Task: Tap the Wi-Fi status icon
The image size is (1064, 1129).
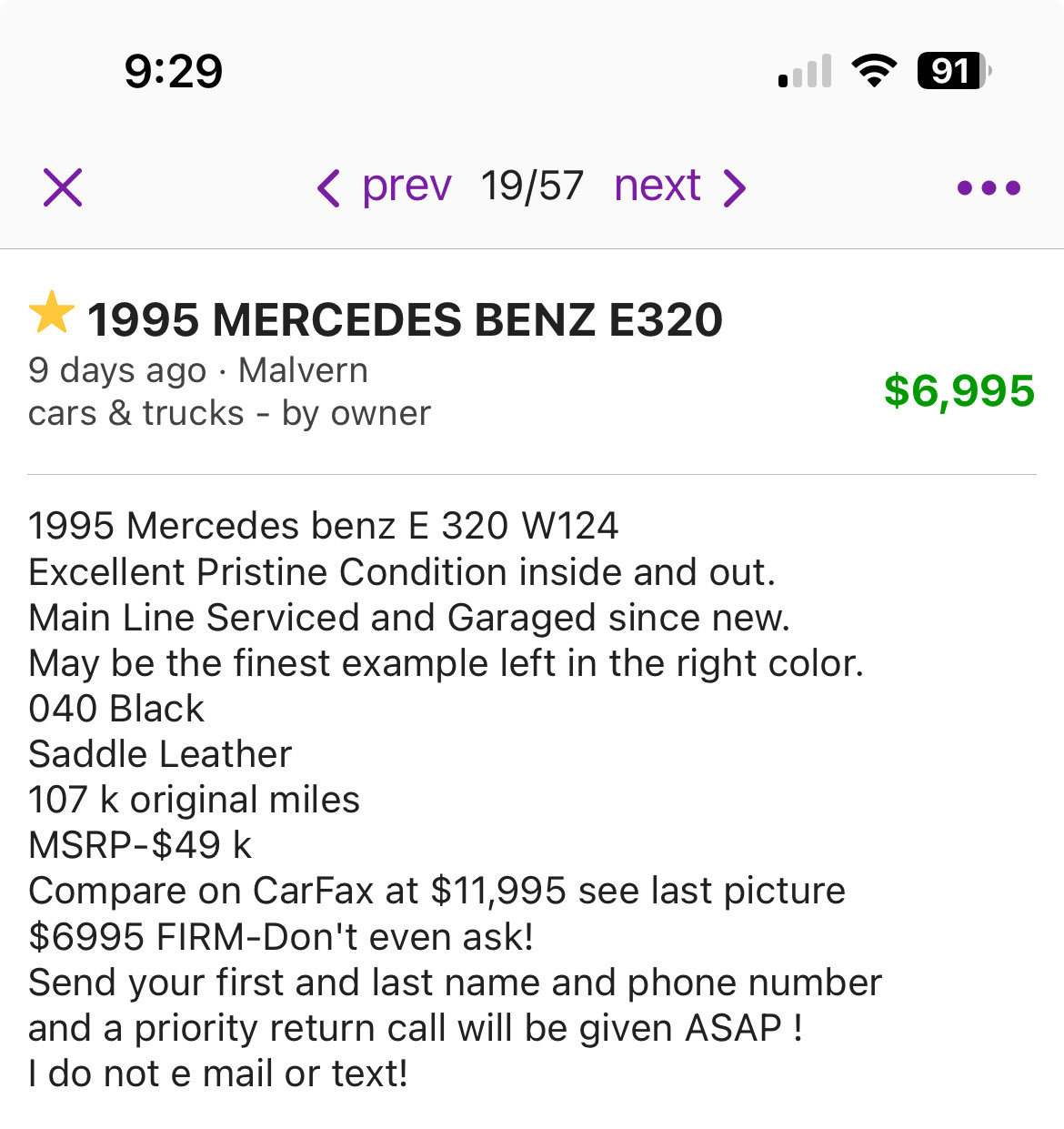Action: (x=874, y=70)
